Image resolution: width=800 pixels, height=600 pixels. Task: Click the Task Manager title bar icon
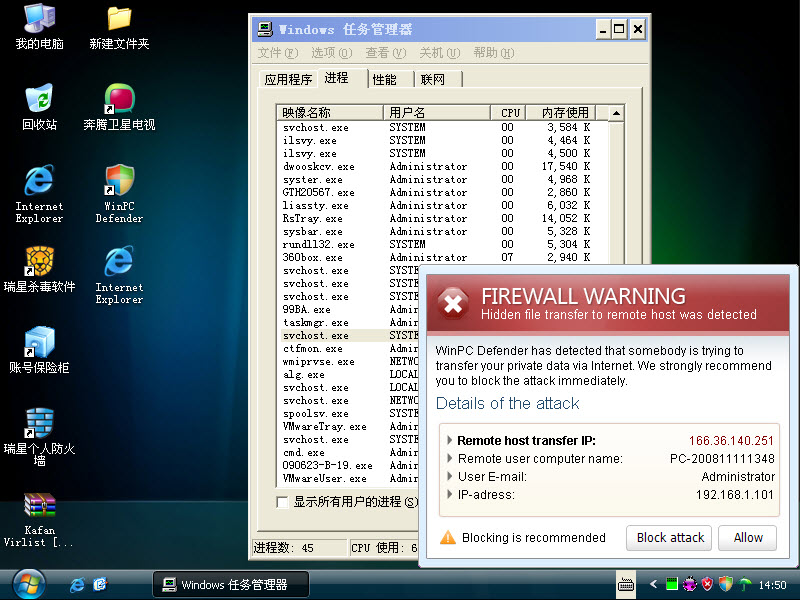point(265,29)
